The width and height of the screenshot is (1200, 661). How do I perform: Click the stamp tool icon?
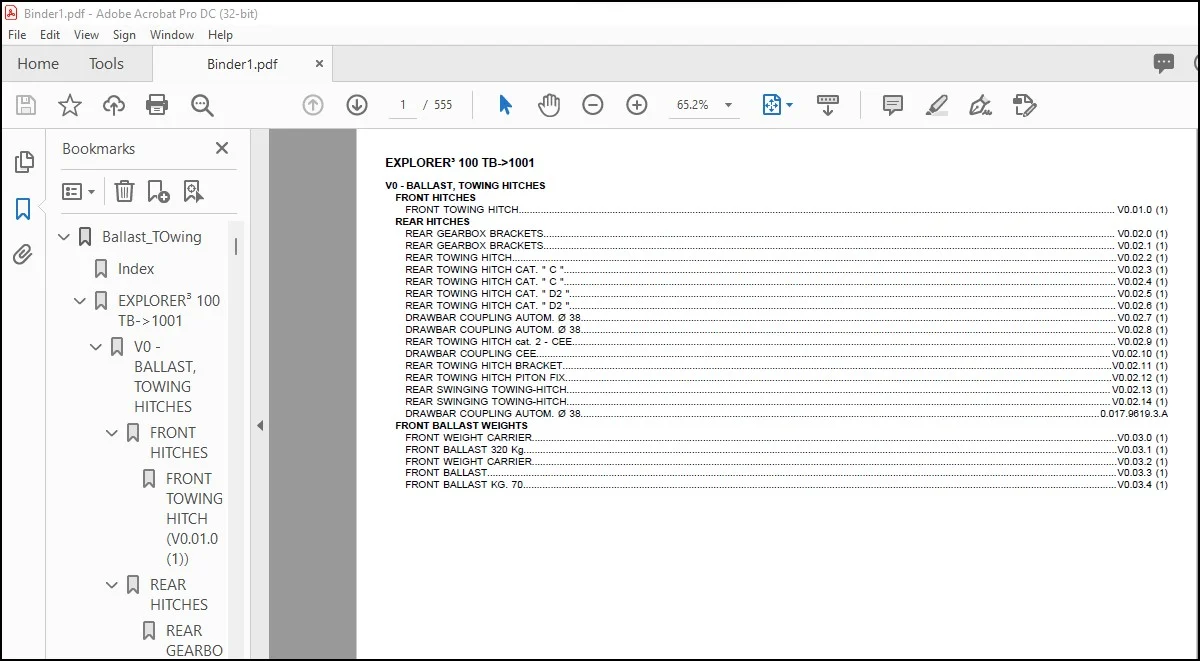(1024, 105)
